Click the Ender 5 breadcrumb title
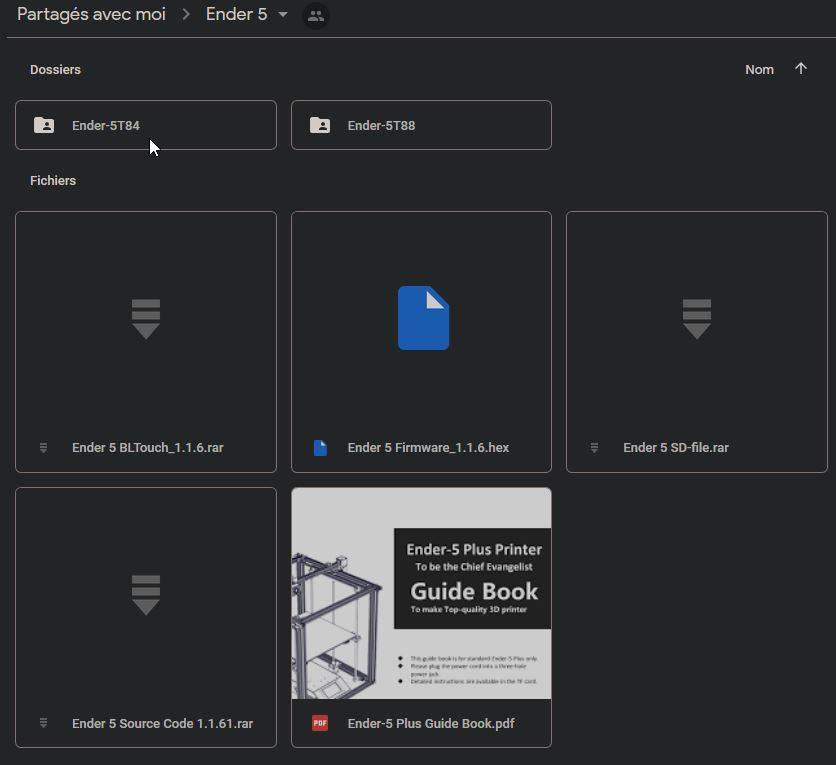836x765 pixels. (237, 14)
